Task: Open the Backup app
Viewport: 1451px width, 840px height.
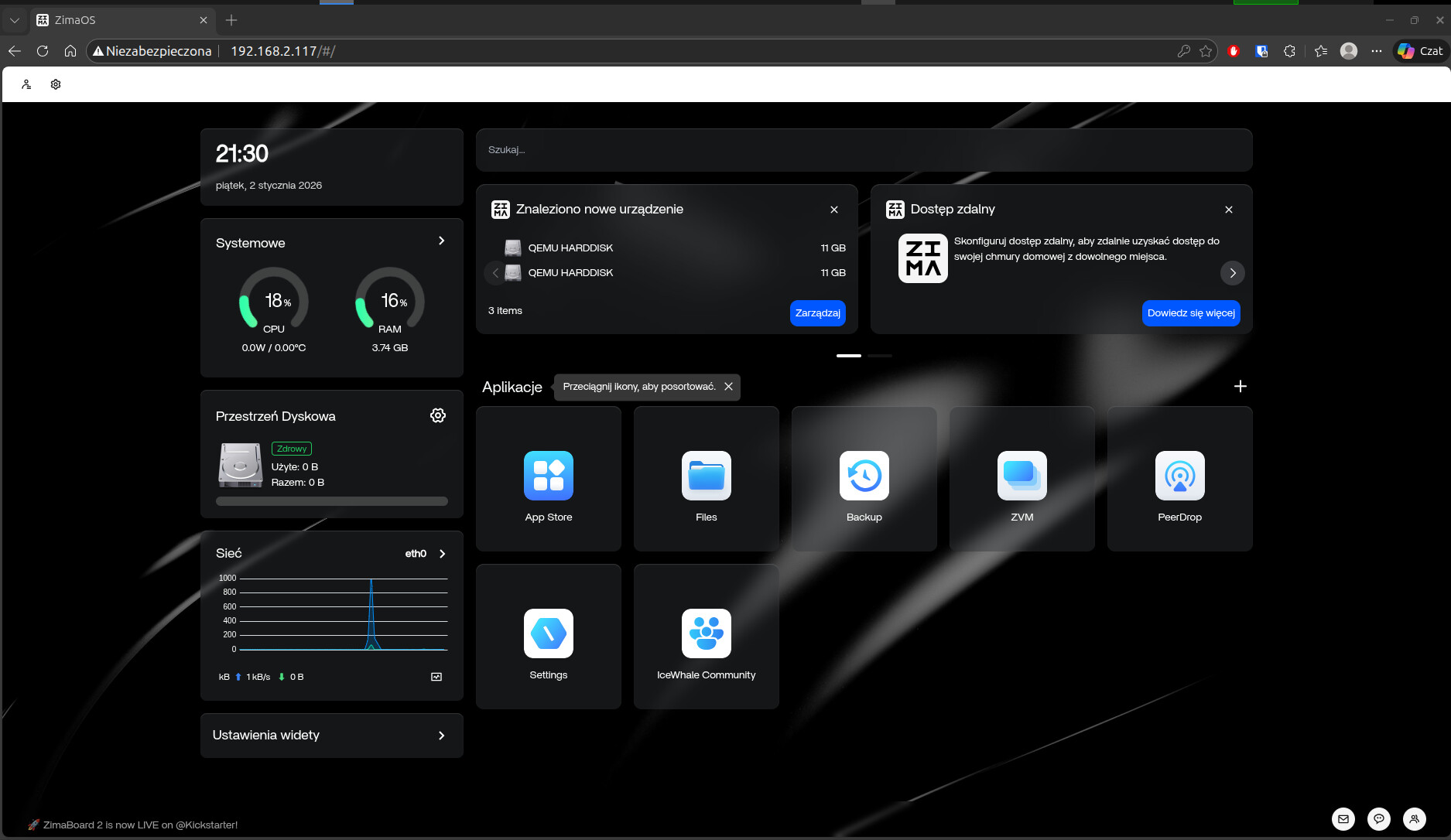Action: 864,478
